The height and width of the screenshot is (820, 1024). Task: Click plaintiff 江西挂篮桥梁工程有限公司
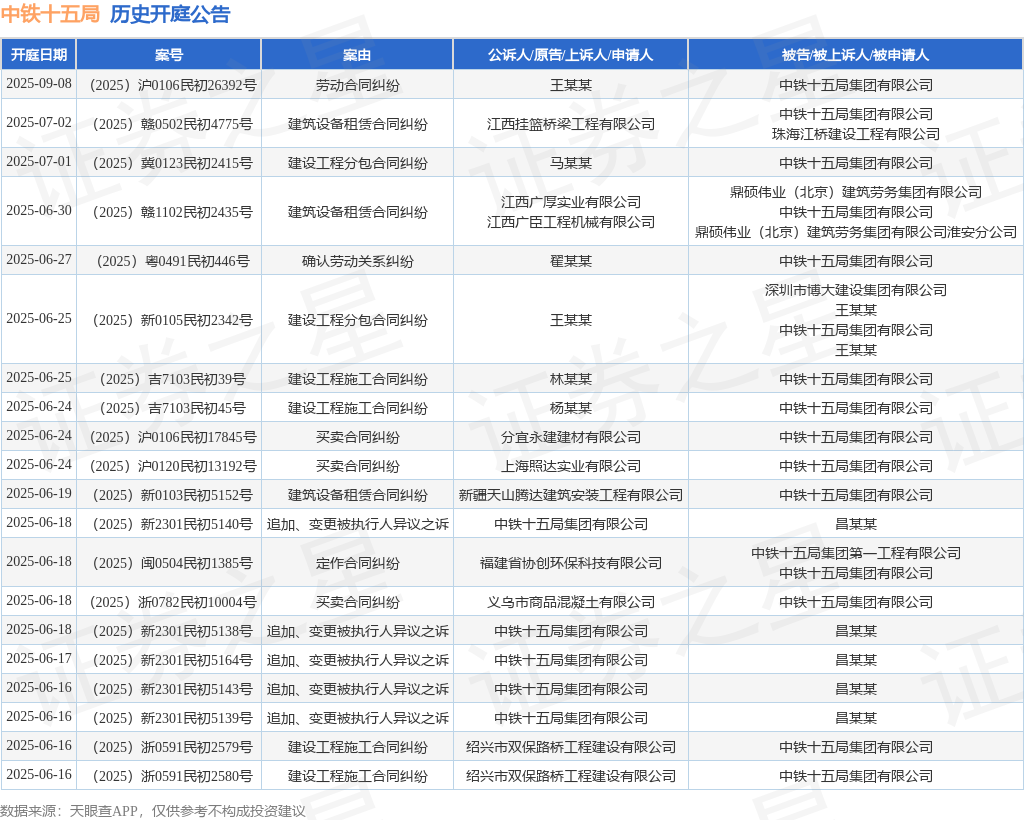coord(571,124)
